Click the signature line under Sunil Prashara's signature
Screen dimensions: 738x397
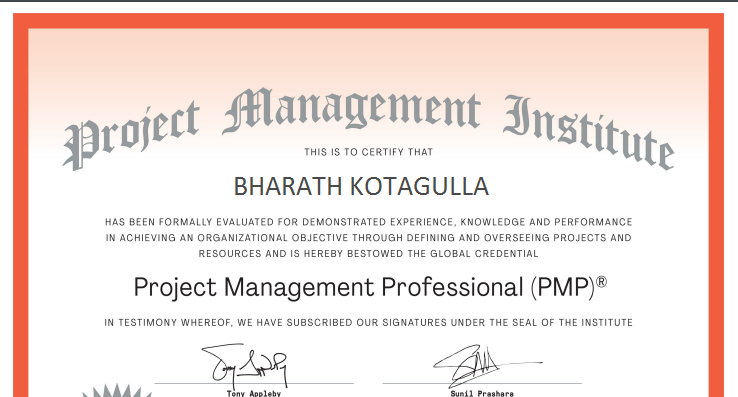tap(482, 384)
